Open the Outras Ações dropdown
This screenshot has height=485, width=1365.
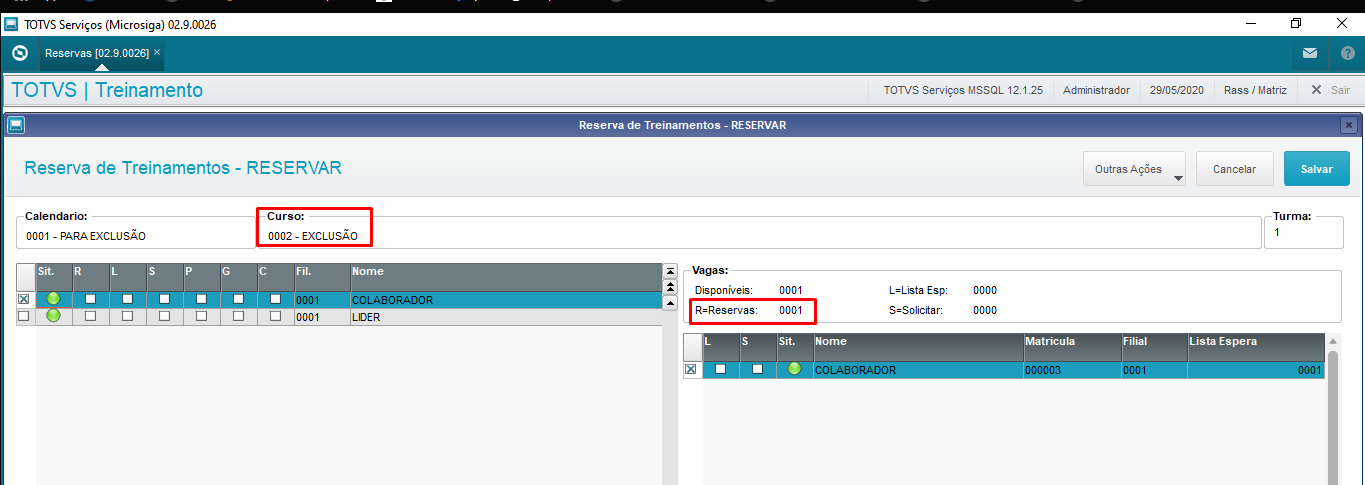point(1134,169)
